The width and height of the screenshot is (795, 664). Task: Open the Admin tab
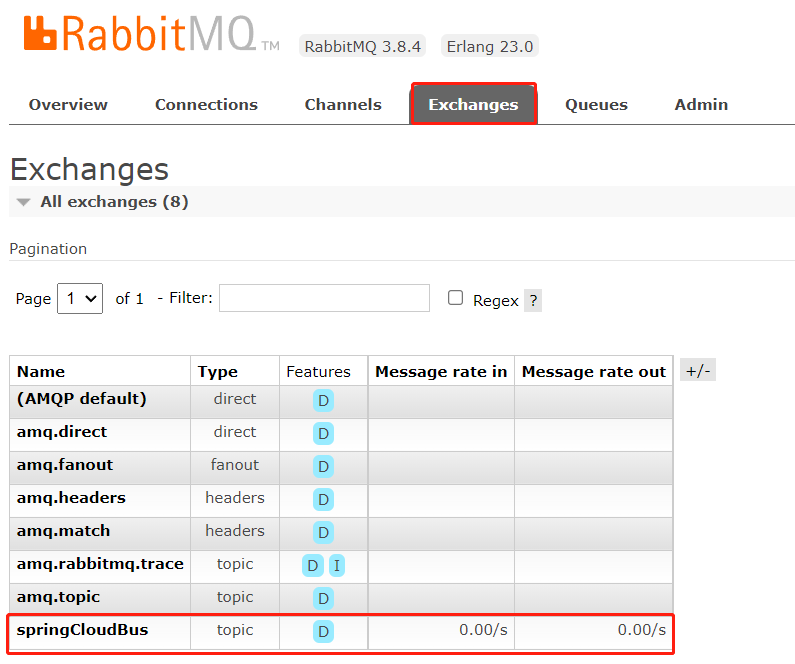(701, 104)
